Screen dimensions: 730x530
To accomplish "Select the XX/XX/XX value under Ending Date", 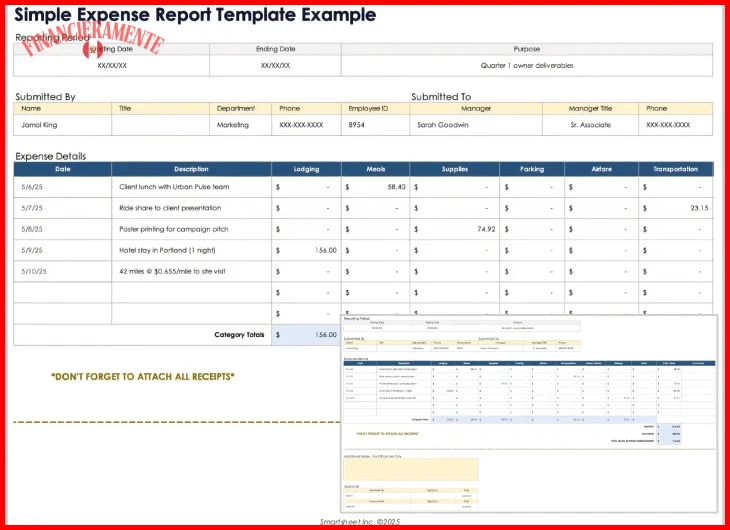I will coord(275,66).
